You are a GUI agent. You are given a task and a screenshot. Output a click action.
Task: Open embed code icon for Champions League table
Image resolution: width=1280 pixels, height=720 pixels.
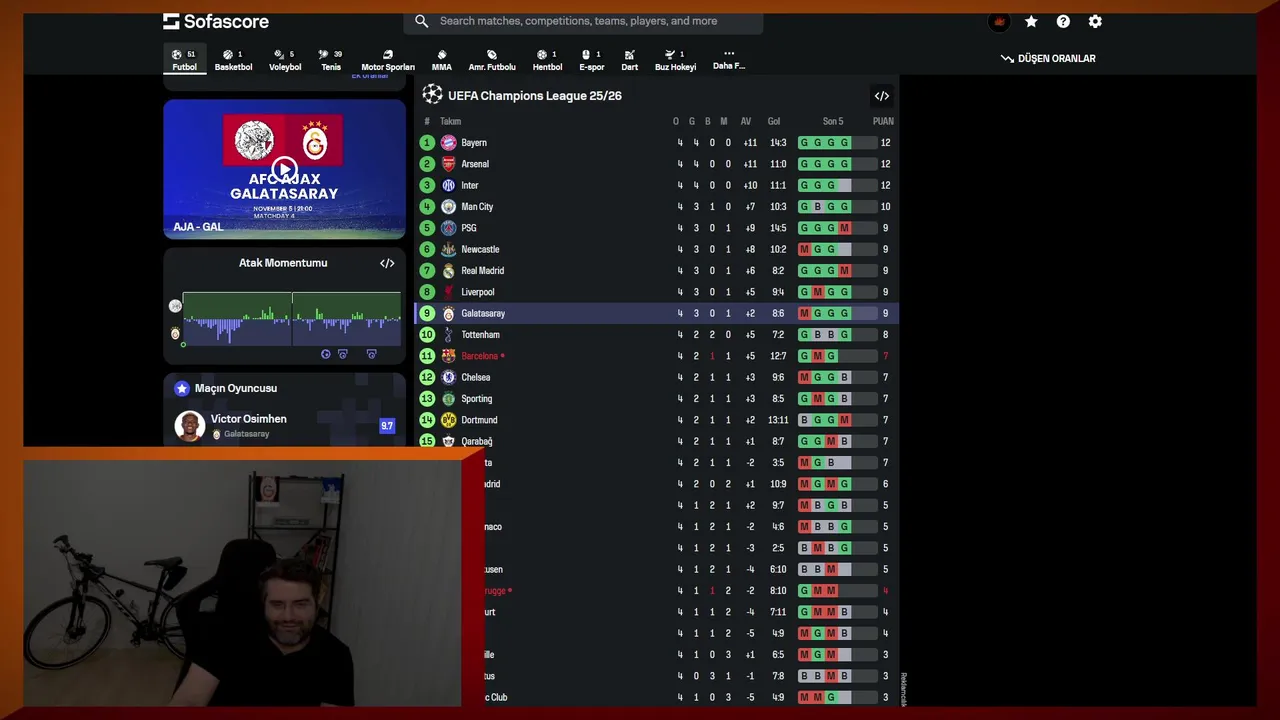coord(882,96)
